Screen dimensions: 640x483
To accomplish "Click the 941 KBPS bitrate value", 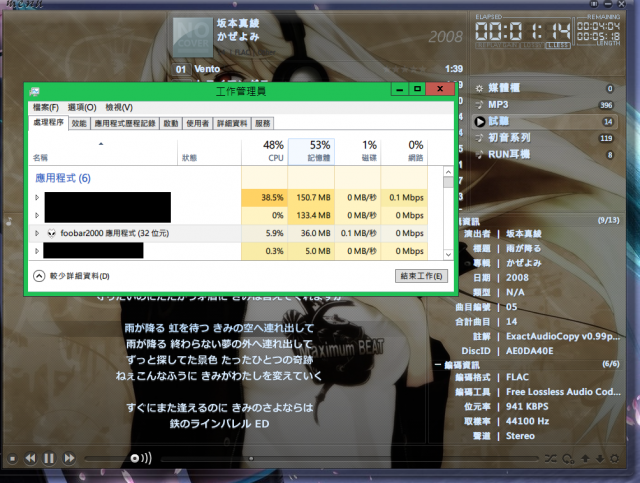I will pos(527,407).
